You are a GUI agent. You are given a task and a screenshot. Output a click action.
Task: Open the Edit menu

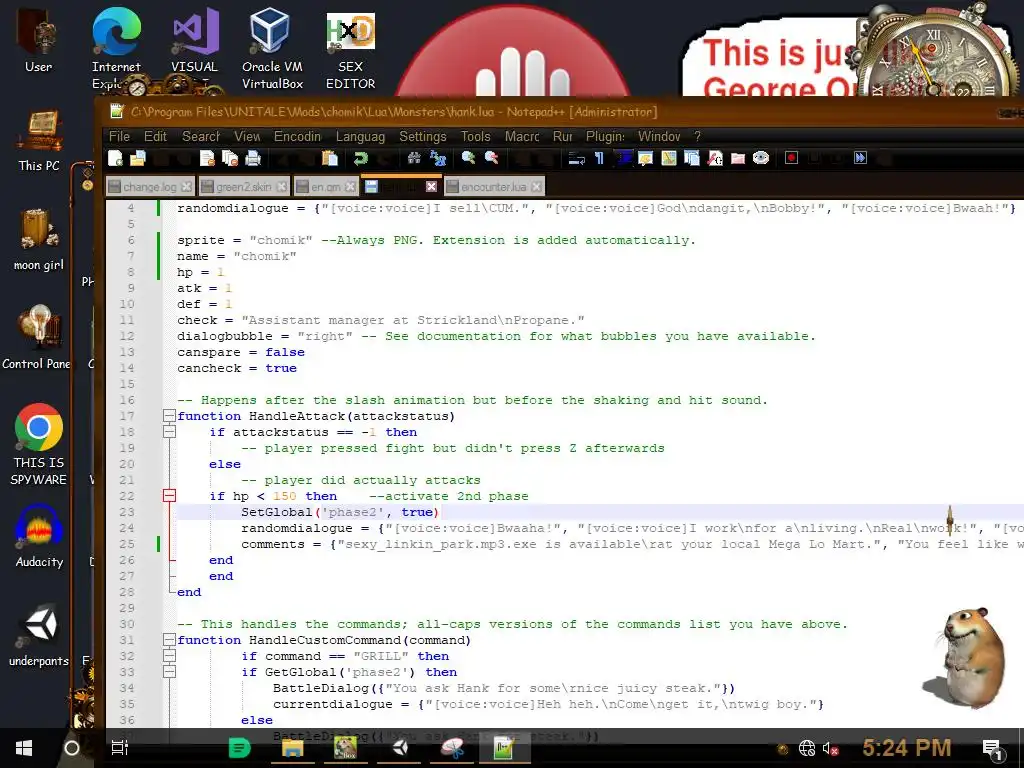155,136
